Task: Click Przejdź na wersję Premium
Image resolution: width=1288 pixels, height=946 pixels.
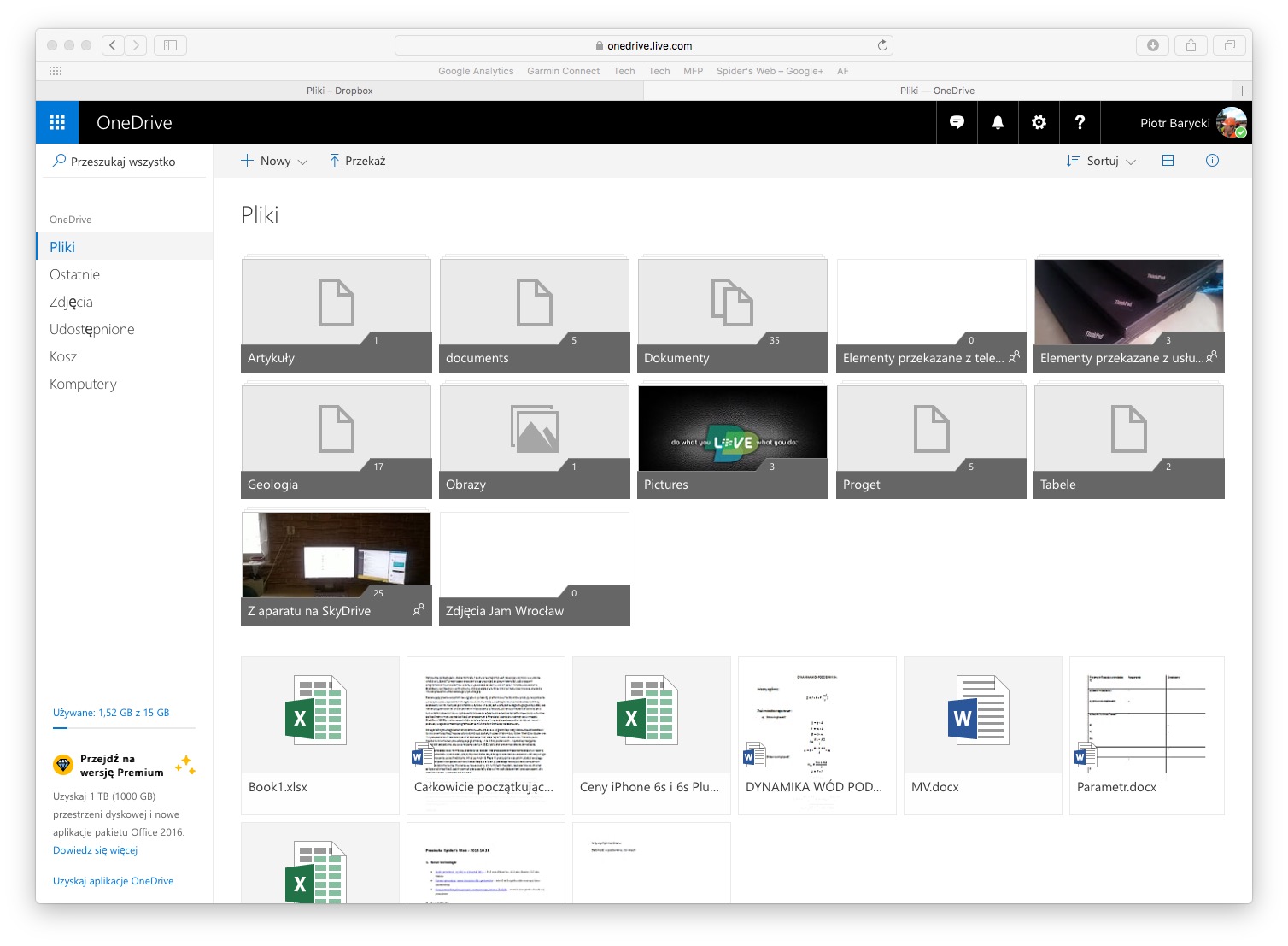Action: pos(121,766)
